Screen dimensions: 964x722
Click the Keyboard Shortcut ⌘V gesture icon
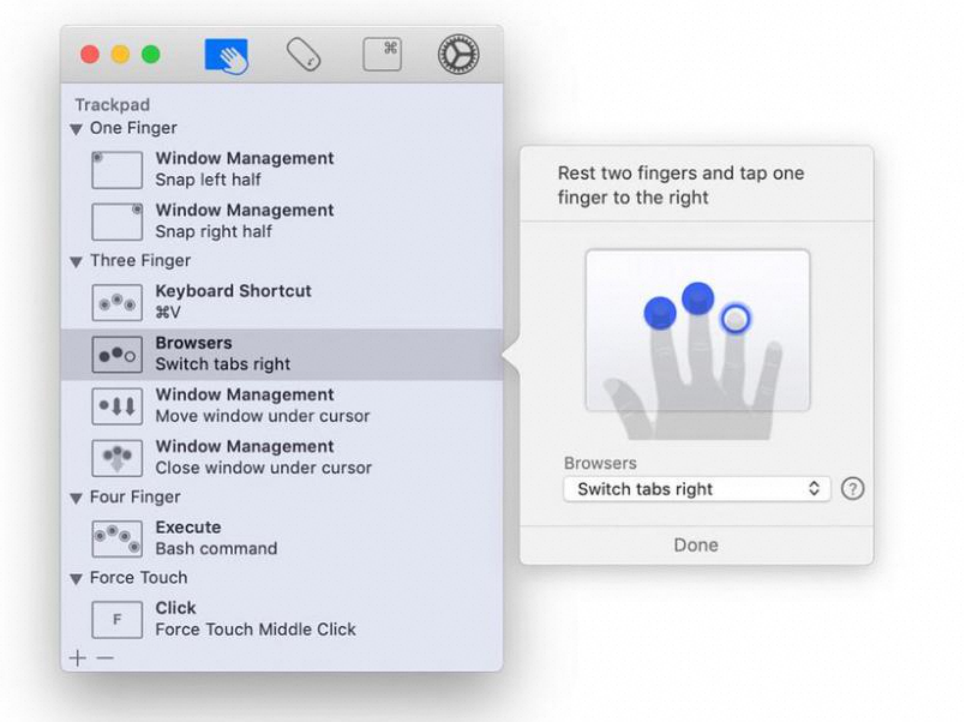click(117, 302)
